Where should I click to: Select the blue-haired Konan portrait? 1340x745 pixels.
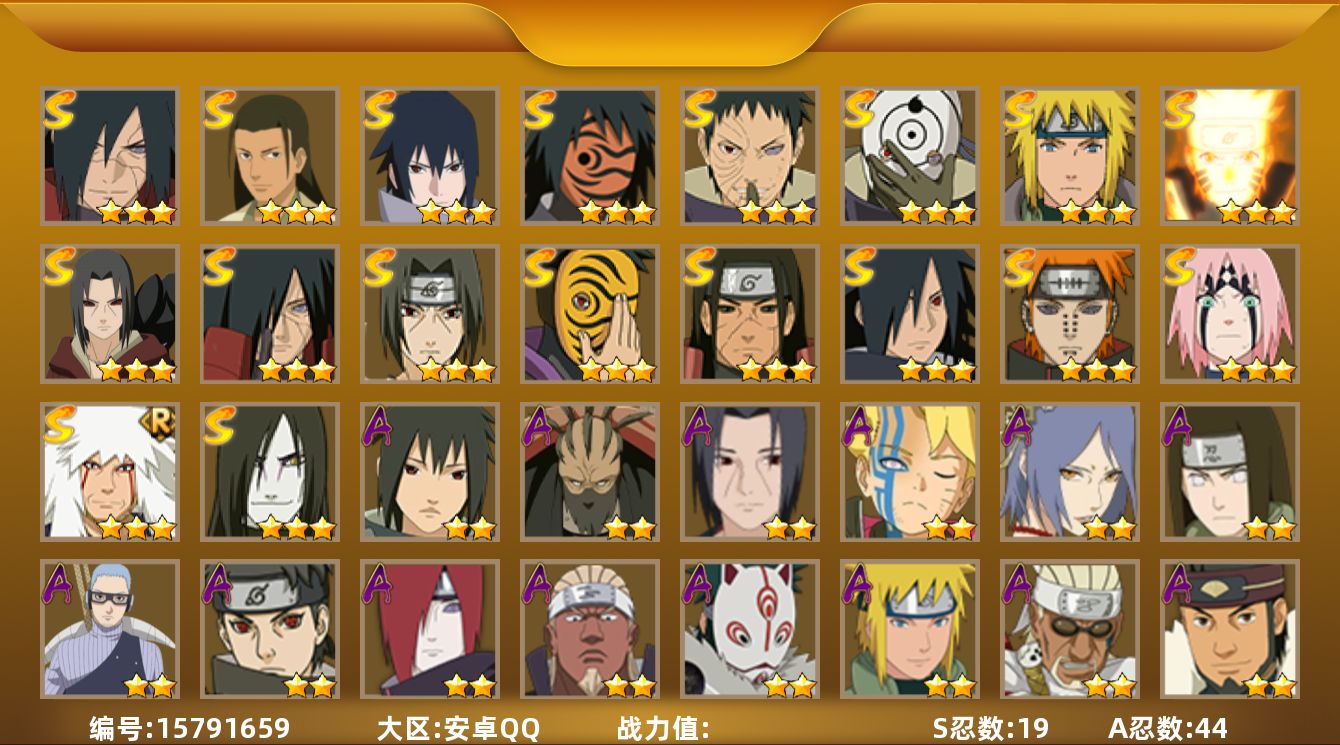pos(1070,472)
